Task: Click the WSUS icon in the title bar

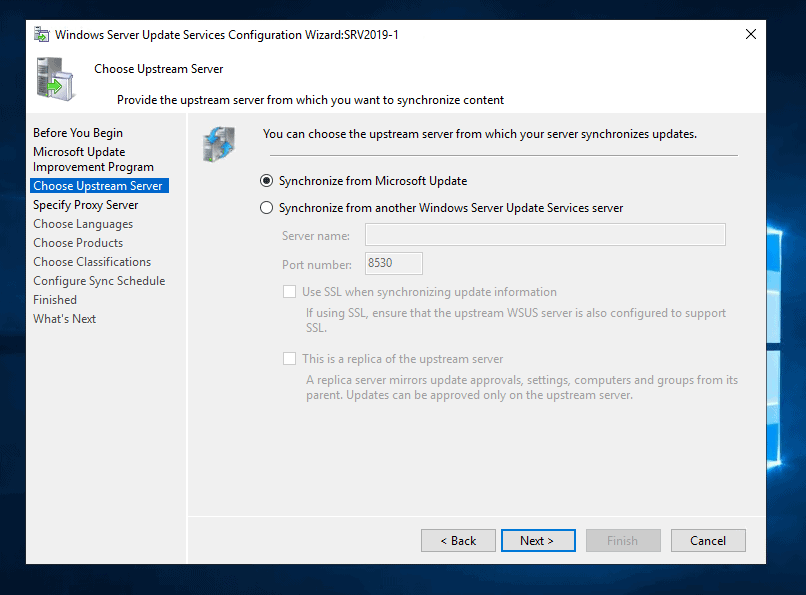Action: click(x=40, y=33)
